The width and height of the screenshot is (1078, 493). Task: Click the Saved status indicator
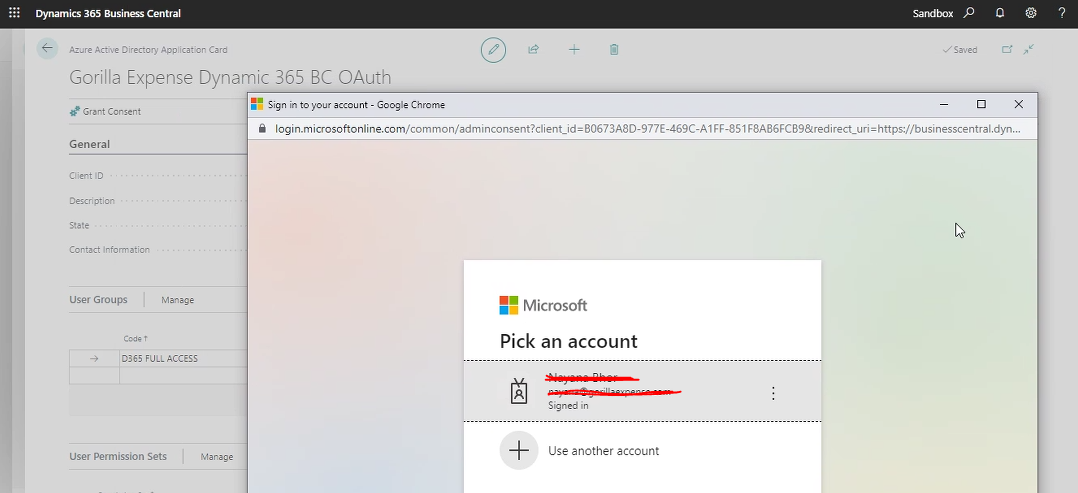pyautogui.click(x=960, y=50)
